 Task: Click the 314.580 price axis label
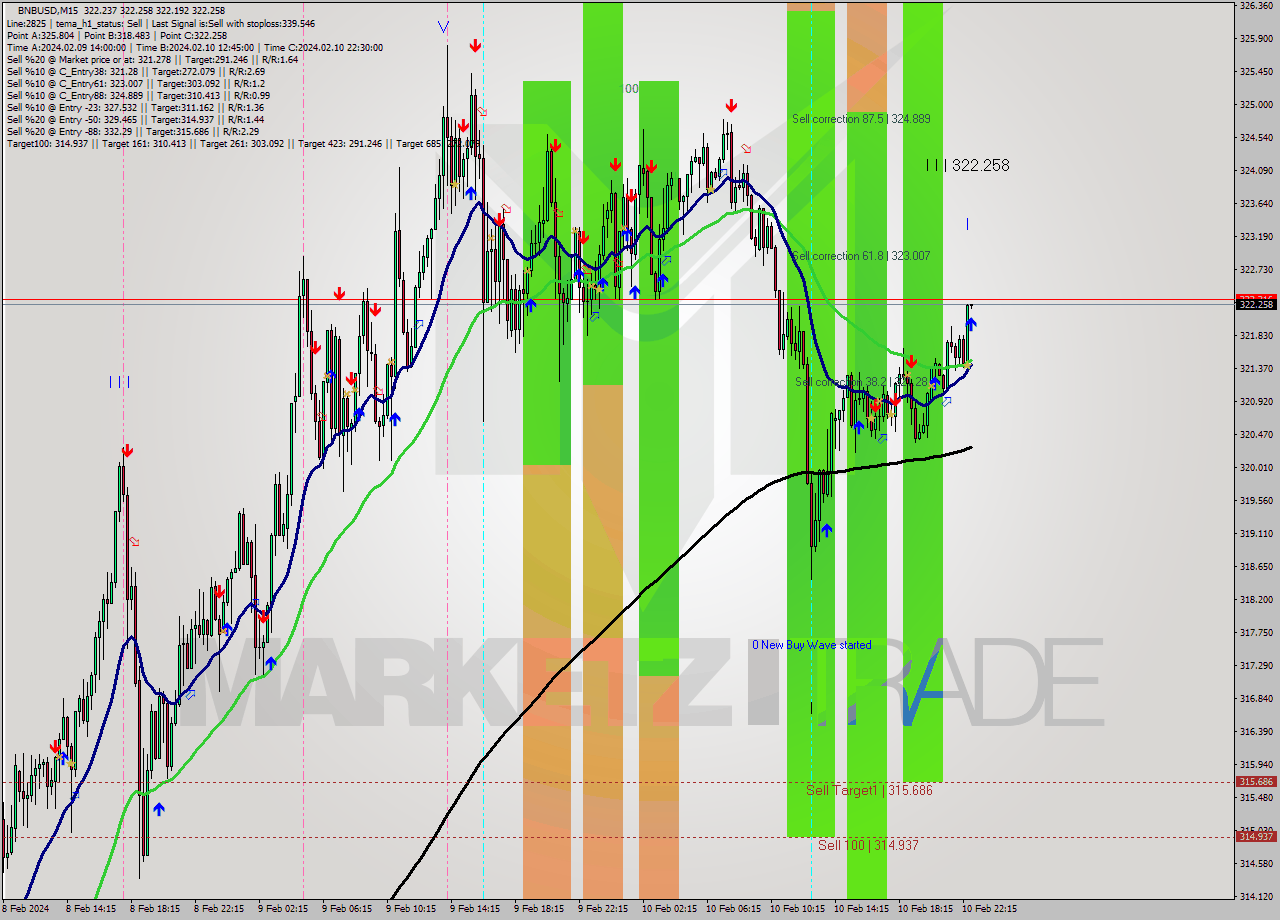(x=1256, y=863)
